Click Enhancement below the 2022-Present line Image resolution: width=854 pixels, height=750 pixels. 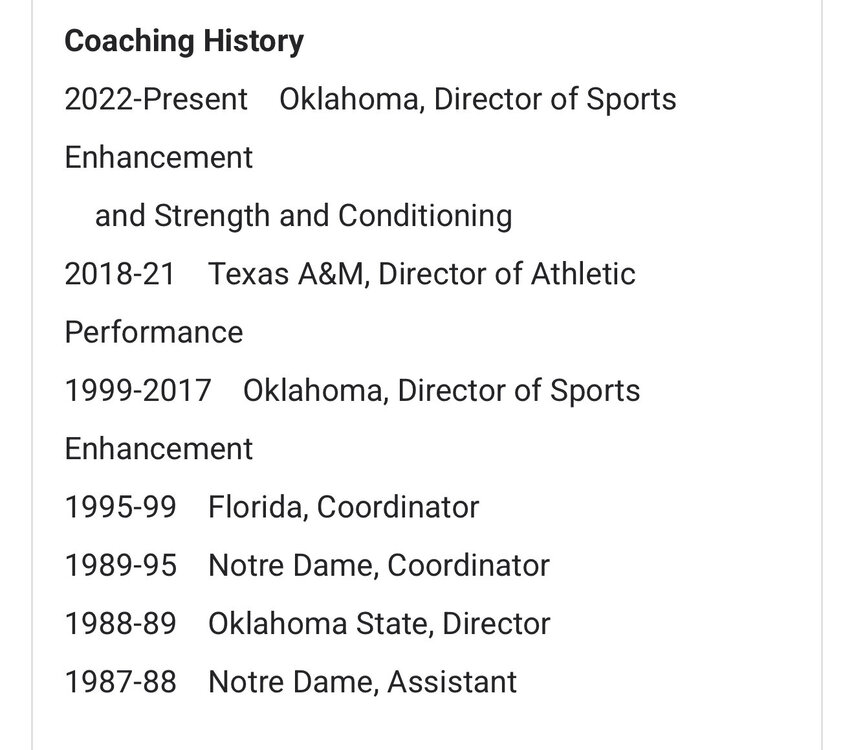pos(159,158)
